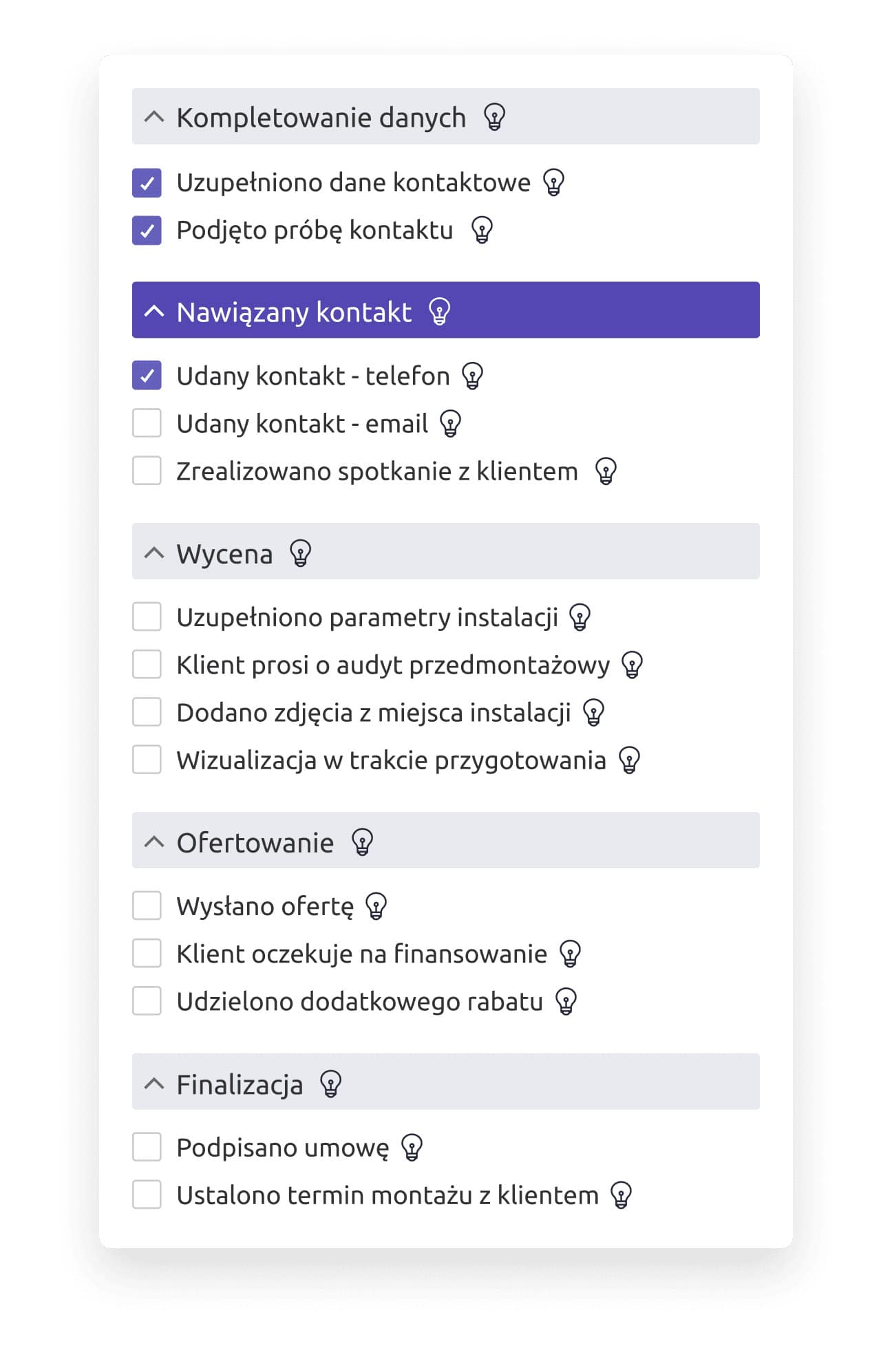The width and height of the screenshot is (892, 1372).
Task: Show the hint bulb beside Nawiązany kontakt
Action: pyautogui.click(x=439, y=312)
